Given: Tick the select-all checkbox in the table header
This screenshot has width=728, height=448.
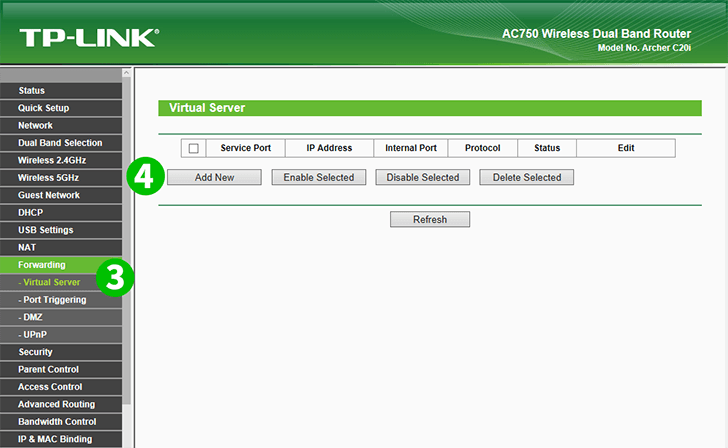Looking at the screenshot, I should 194,148.
